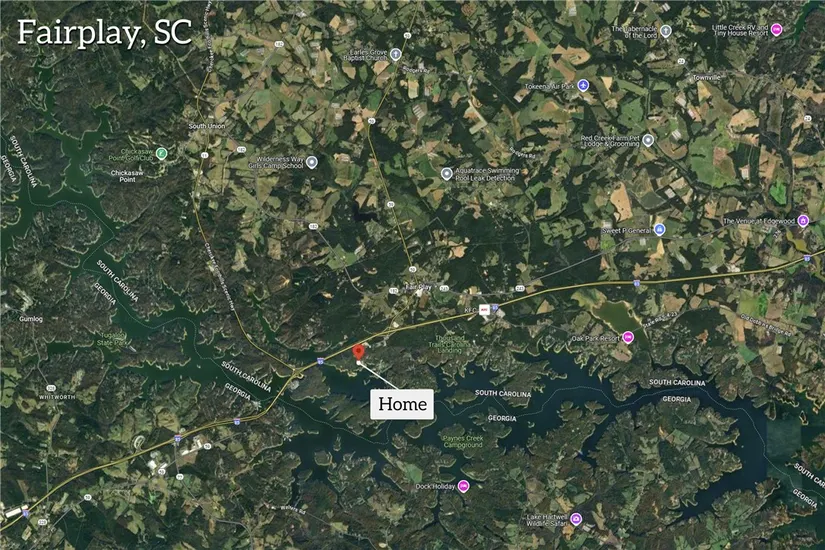Select the Little Creek RV Resort pin

[x=777, y=29]
